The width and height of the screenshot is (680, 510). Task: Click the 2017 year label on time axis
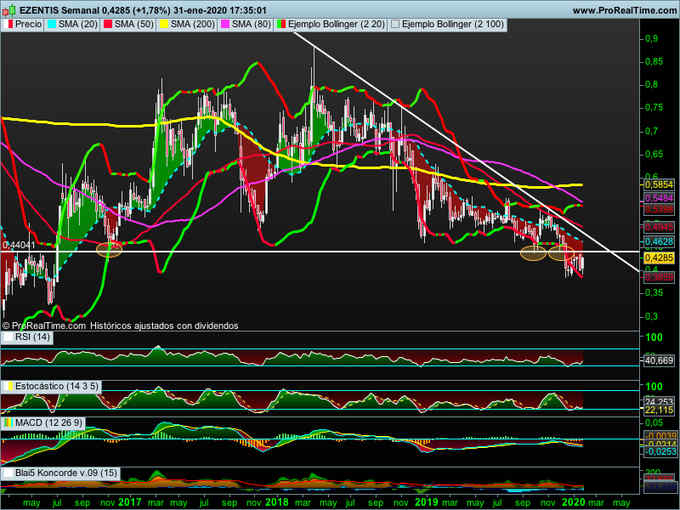pos(129,502)
